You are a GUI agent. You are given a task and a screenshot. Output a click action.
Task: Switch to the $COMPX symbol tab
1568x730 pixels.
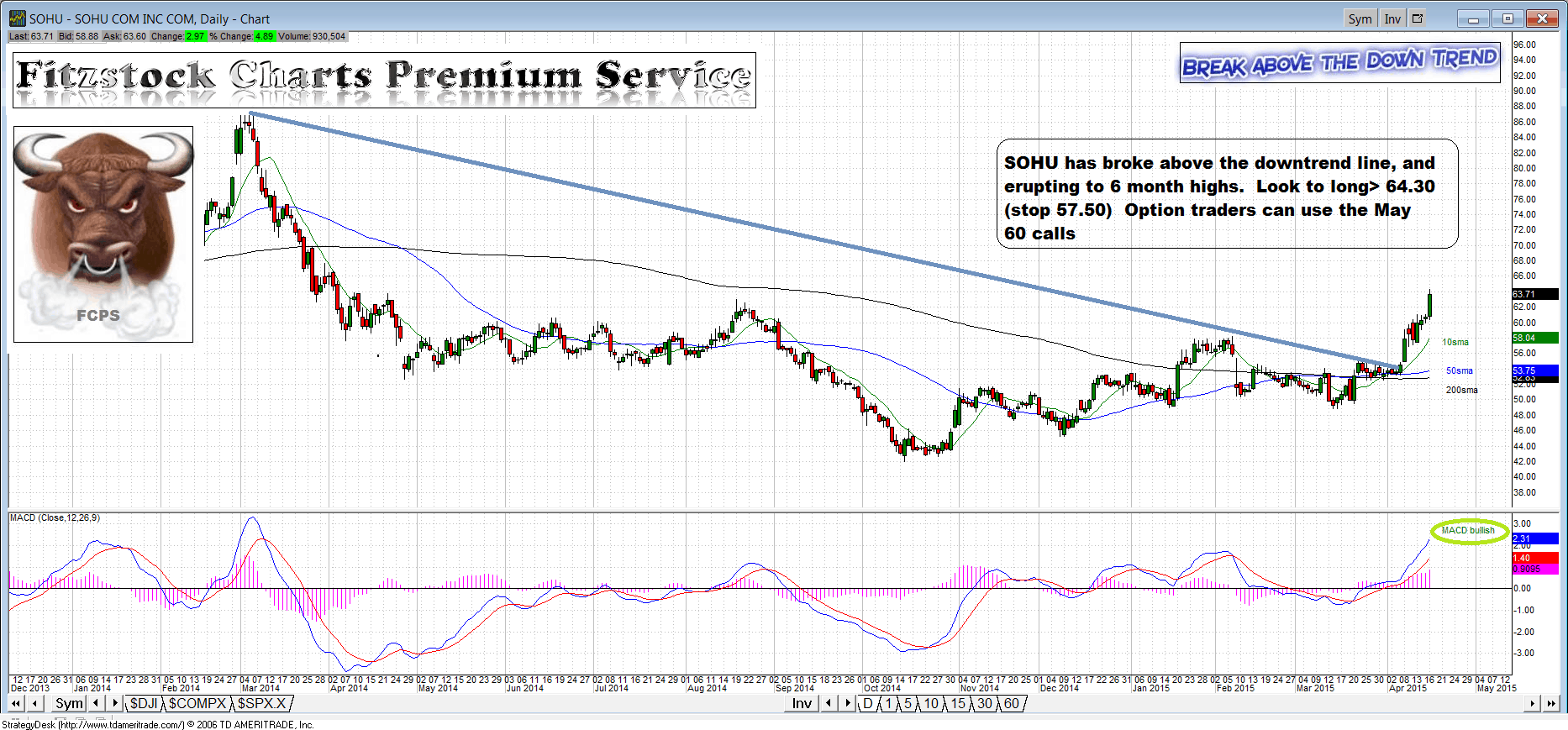coord(197,704)
